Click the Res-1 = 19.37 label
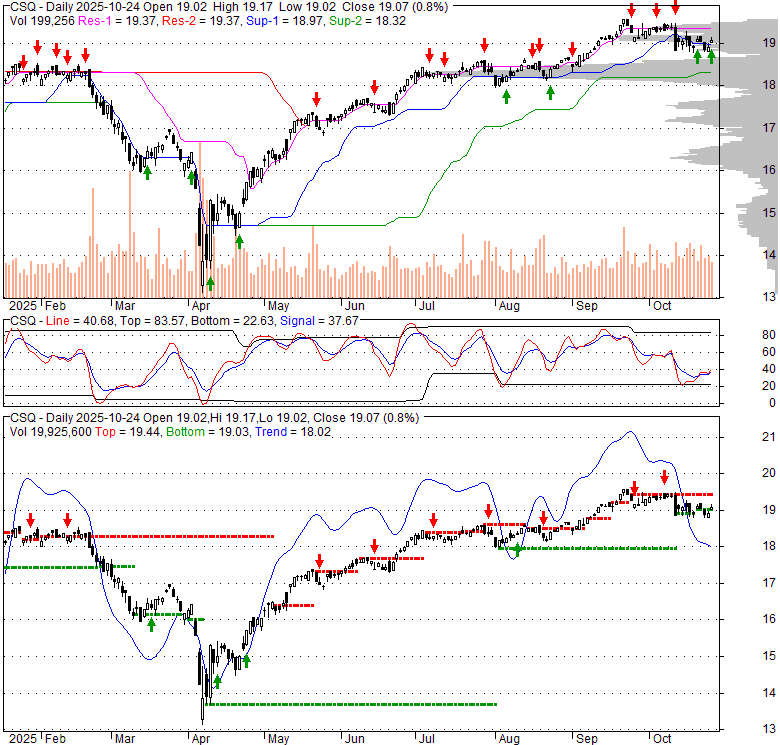Viewport: 780px width, 745px height. [x=116, y=21]
